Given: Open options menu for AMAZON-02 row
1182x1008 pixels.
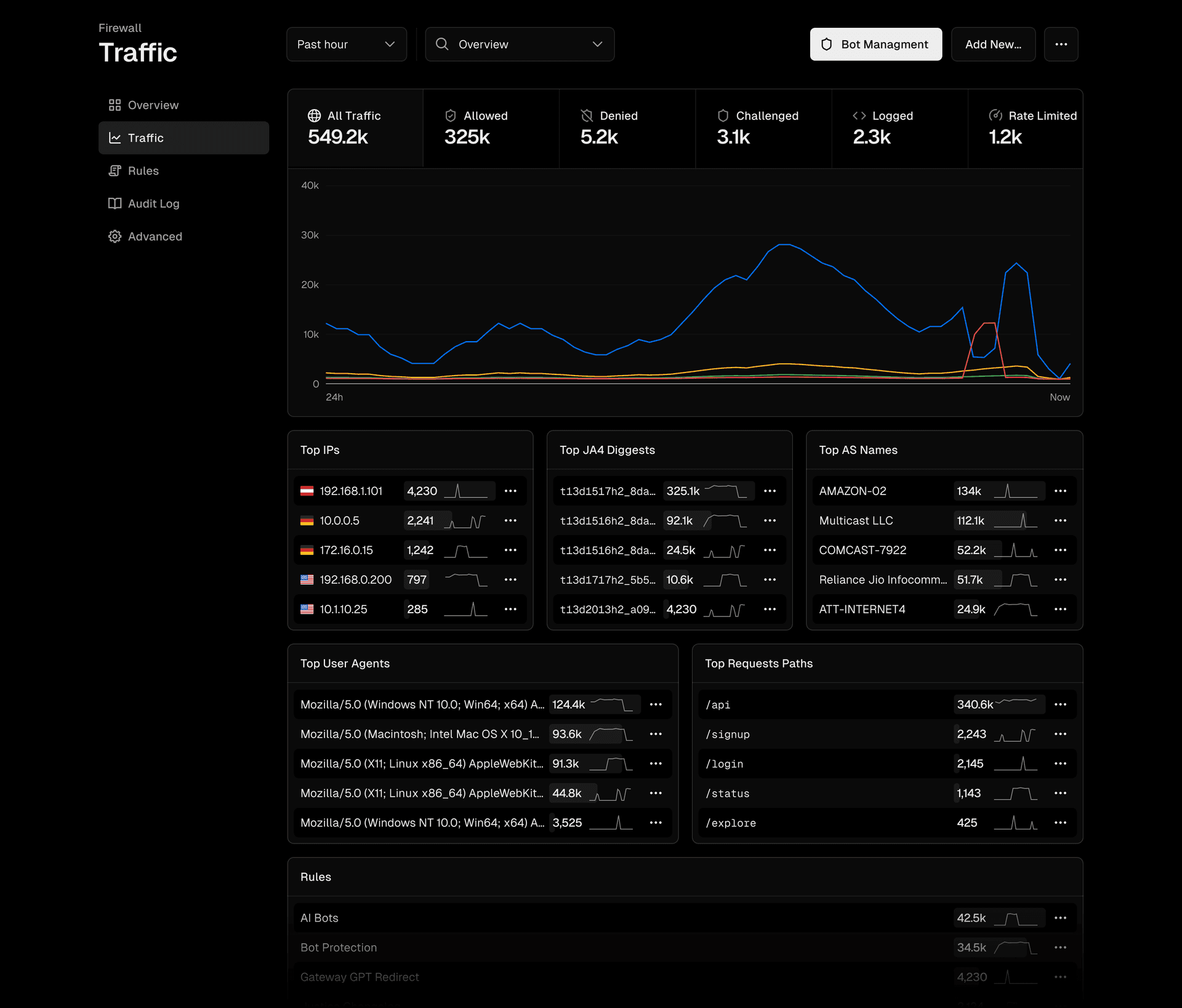Looking at the screenshot, I should (1060, 491).
